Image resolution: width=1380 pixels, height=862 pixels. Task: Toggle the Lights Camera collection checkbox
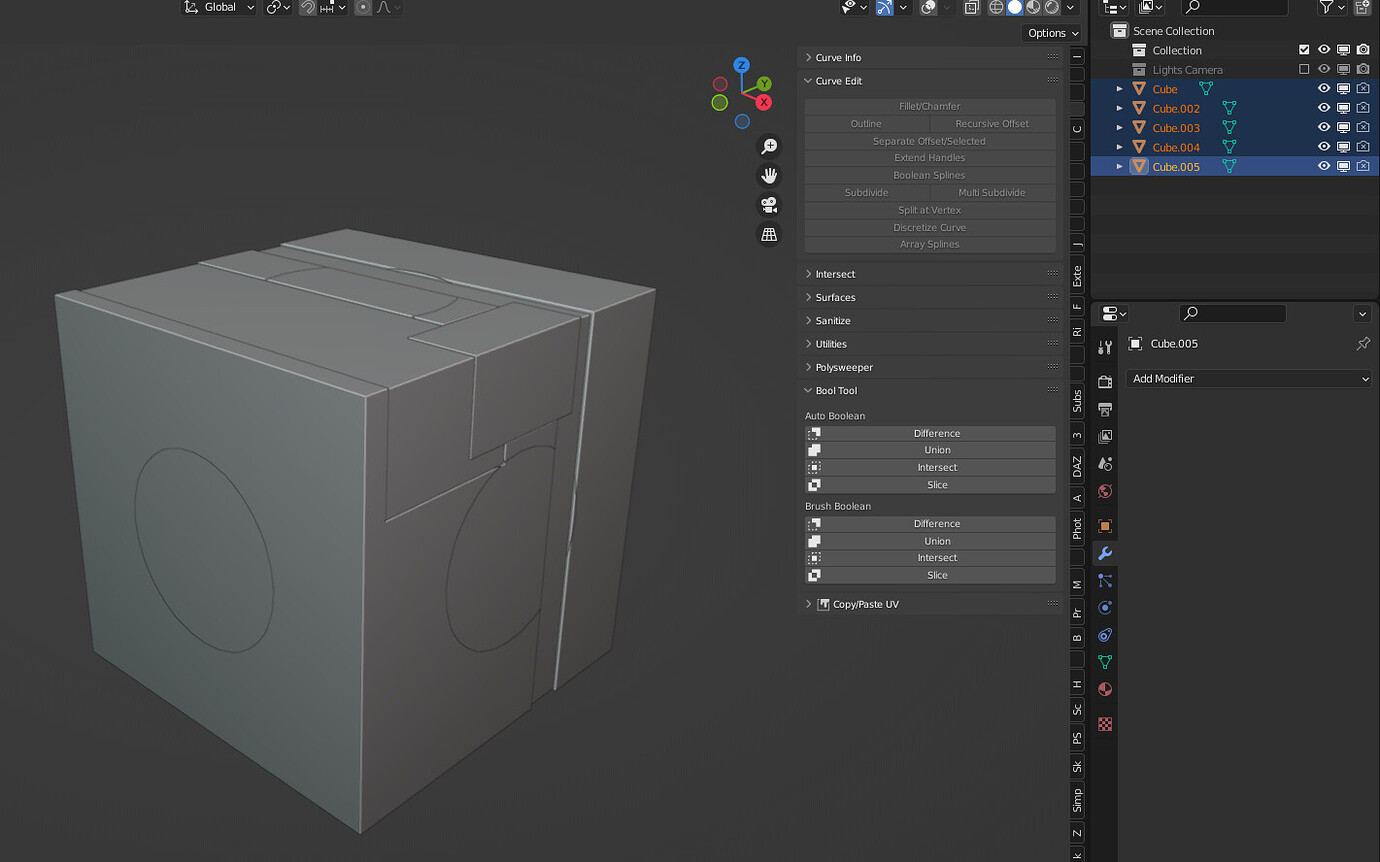point(1305,69)
